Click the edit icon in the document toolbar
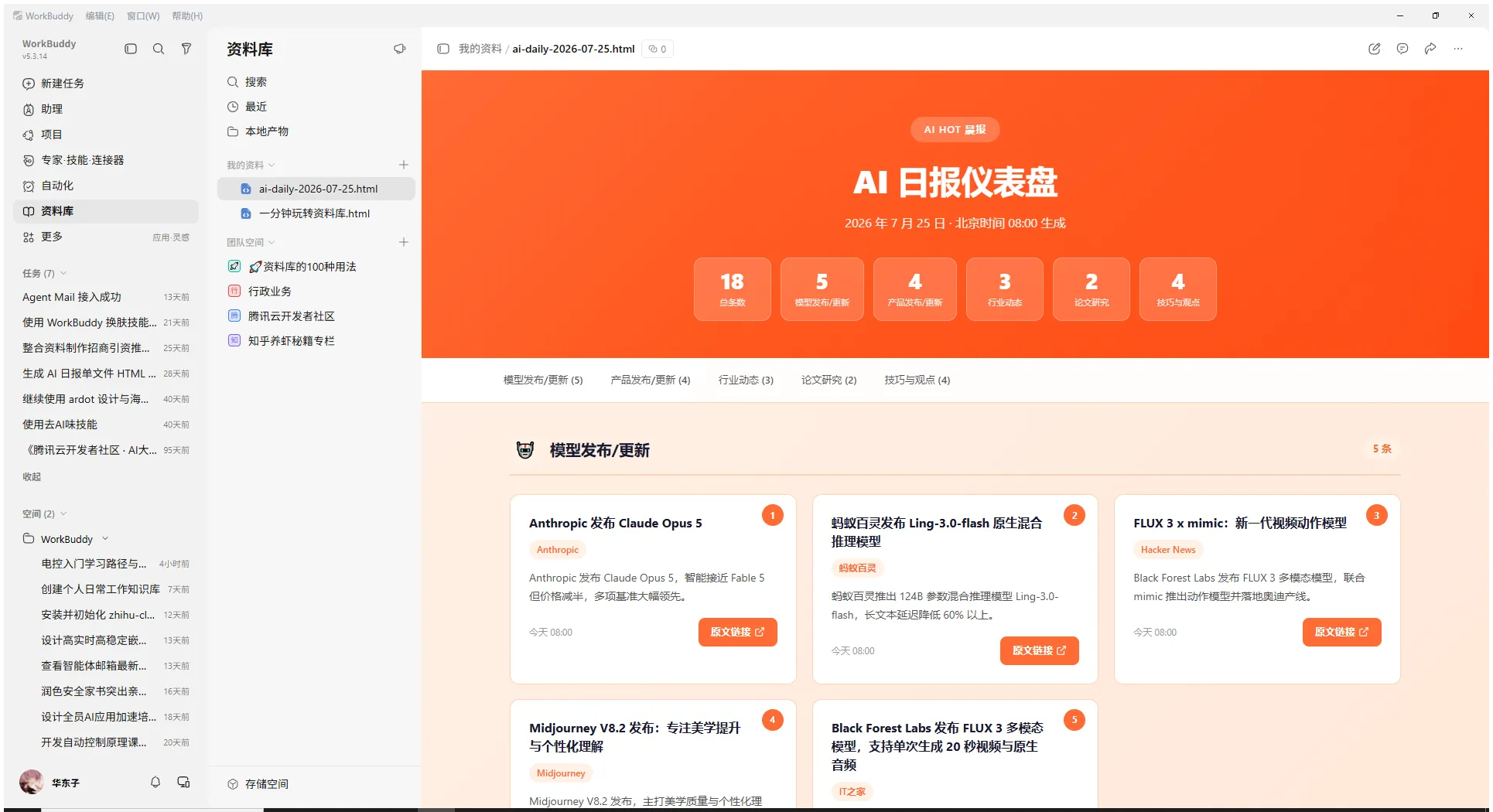 point(1375,49)
